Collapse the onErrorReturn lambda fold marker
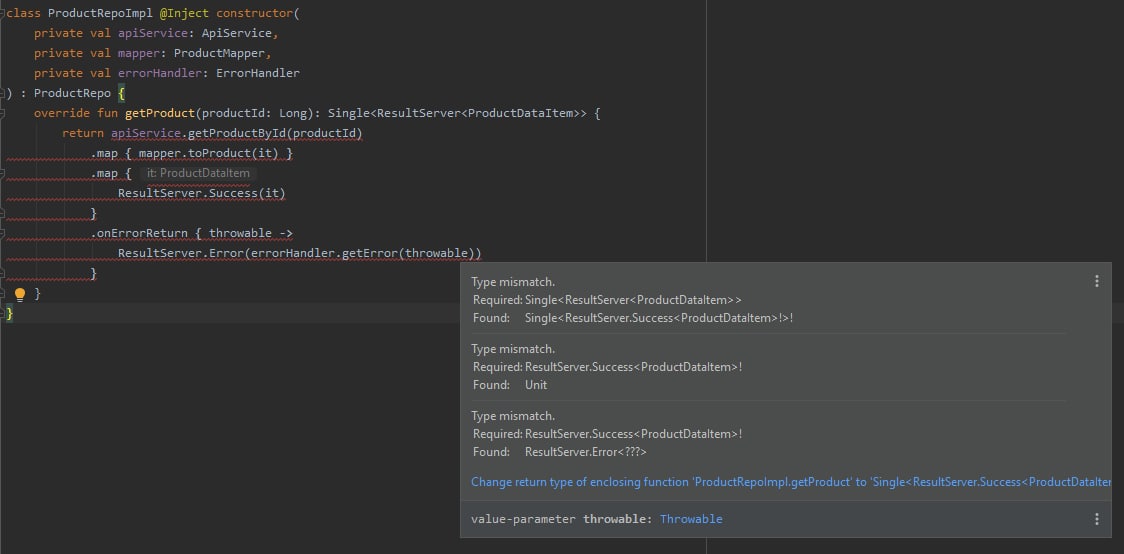Image resolution: width=1124 pixels, height=554 pixels. coord(3,234)
